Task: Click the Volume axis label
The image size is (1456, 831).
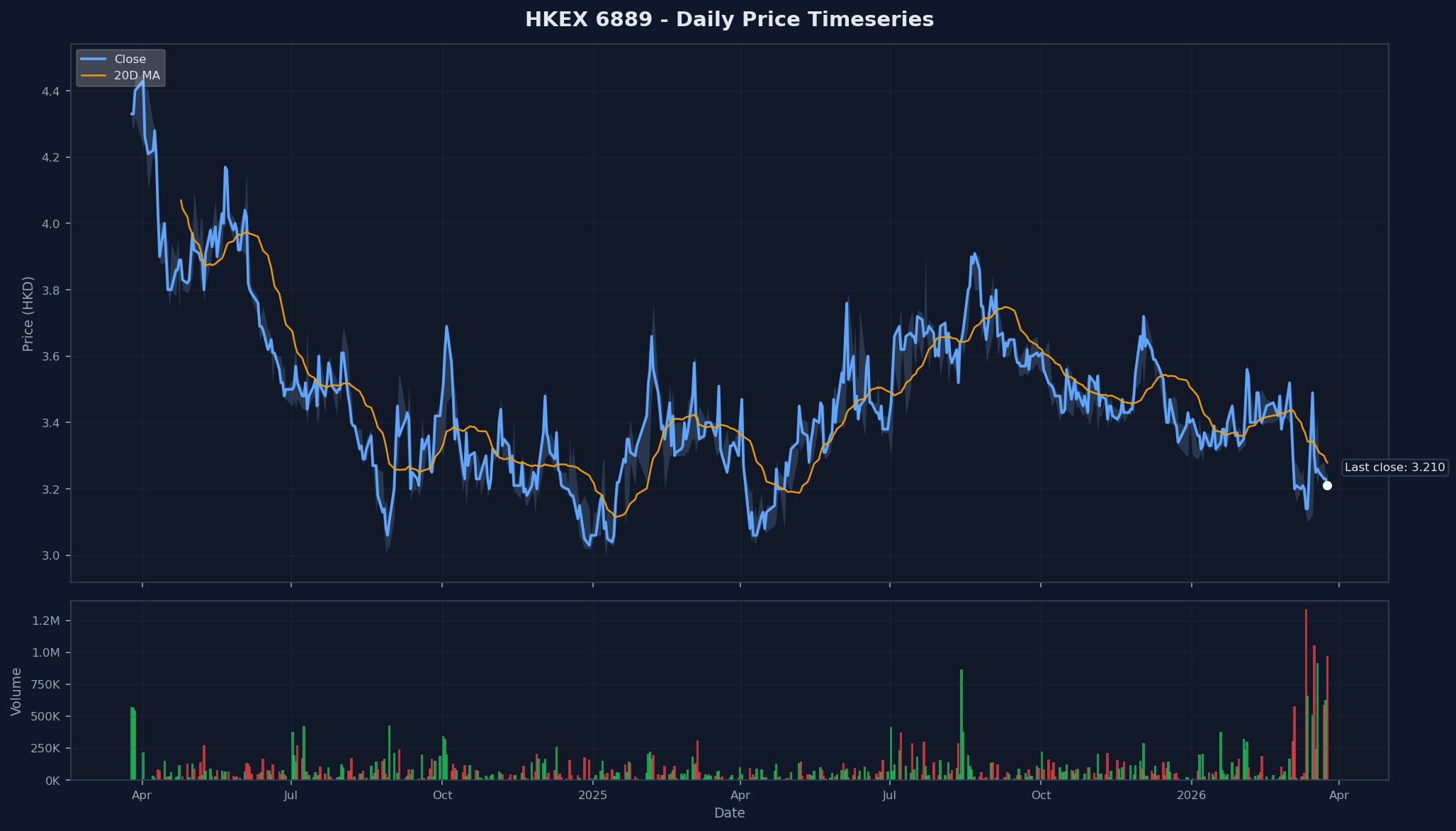Action: tap(16, 691)
